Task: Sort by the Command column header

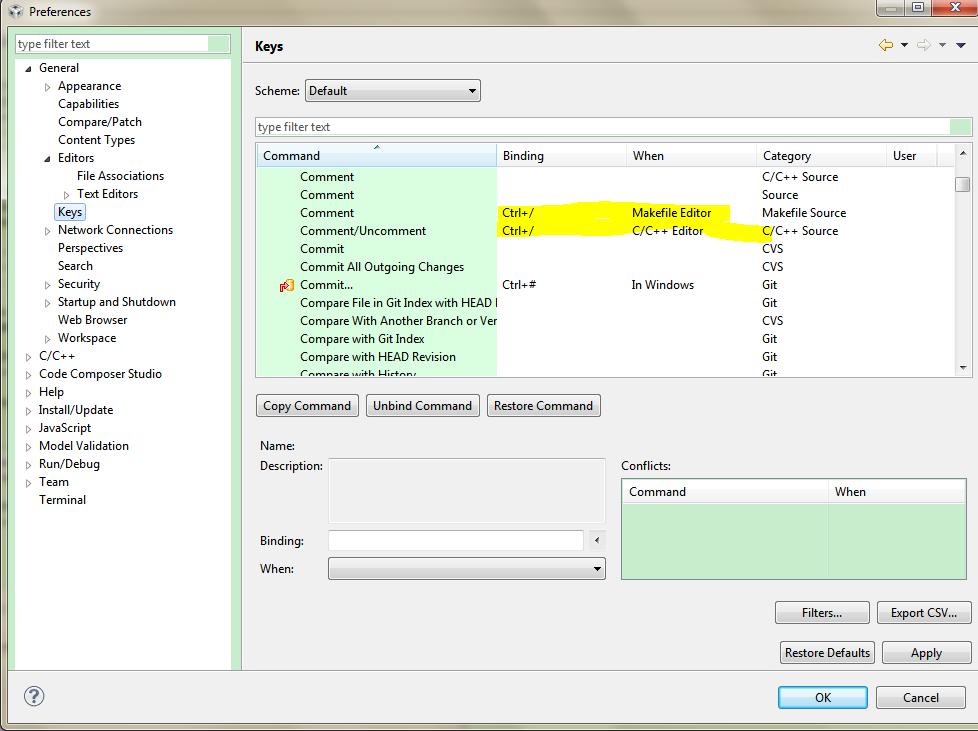Action: click(x=377, y=155)
